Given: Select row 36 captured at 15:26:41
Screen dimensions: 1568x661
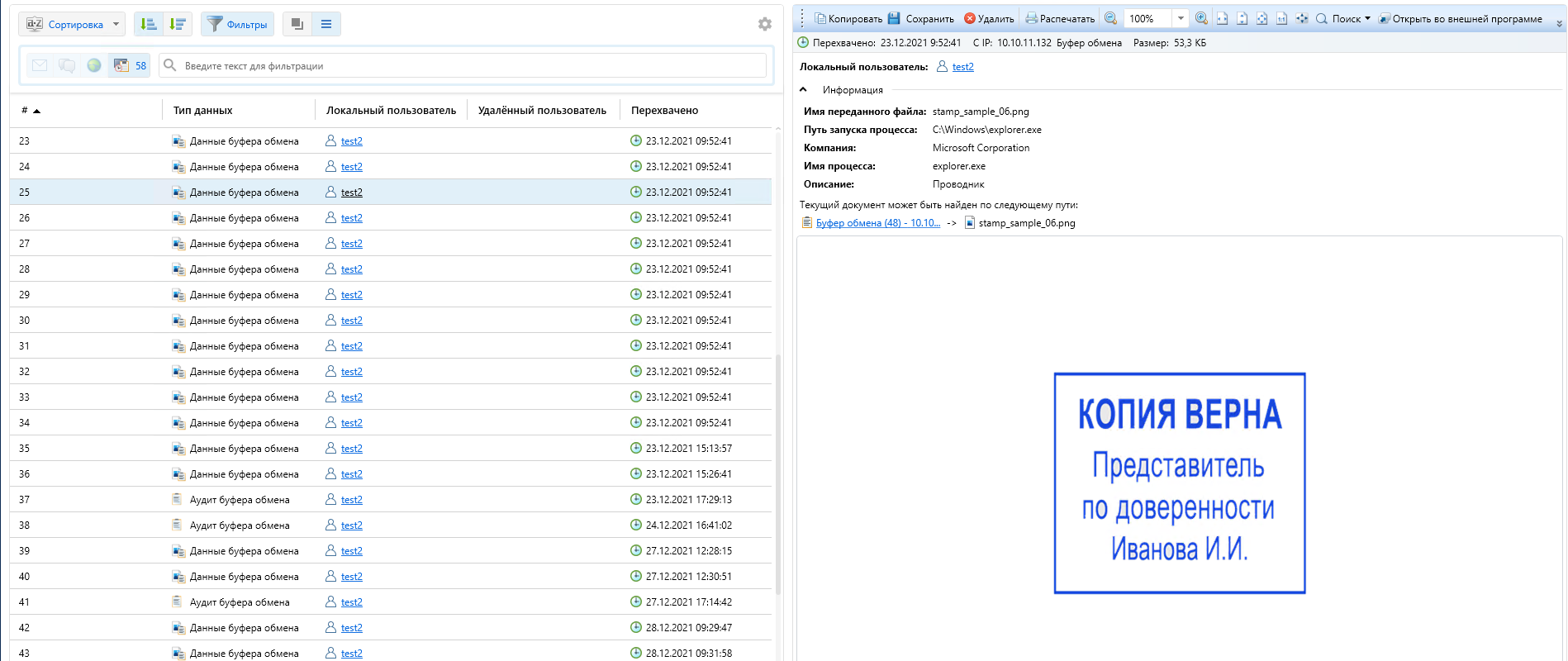Looking at the screenshot, I should click(391, 473).
